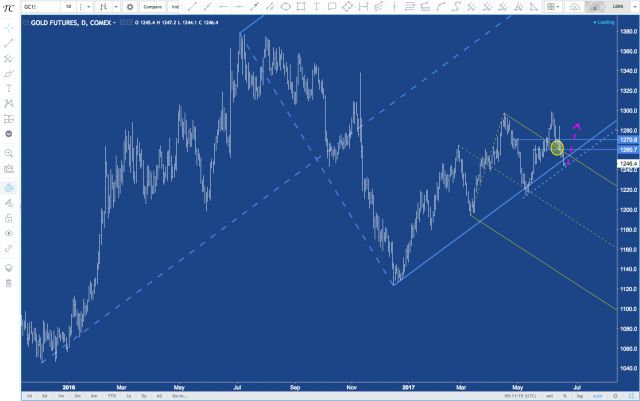Select the rectangle drawing tool
The width and height of the screenshot is (640, 401).
[301, 7]
